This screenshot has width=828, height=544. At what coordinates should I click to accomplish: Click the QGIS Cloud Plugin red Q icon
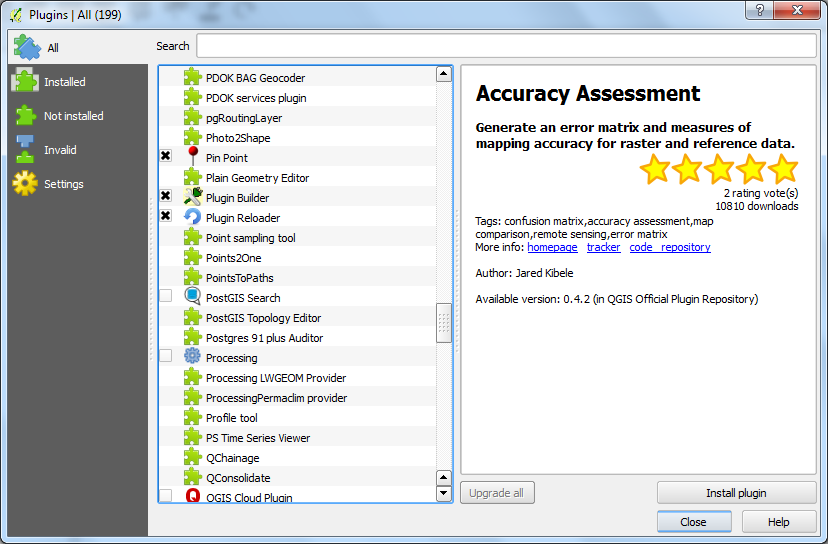pyautogui.click(x=193, y=495)
